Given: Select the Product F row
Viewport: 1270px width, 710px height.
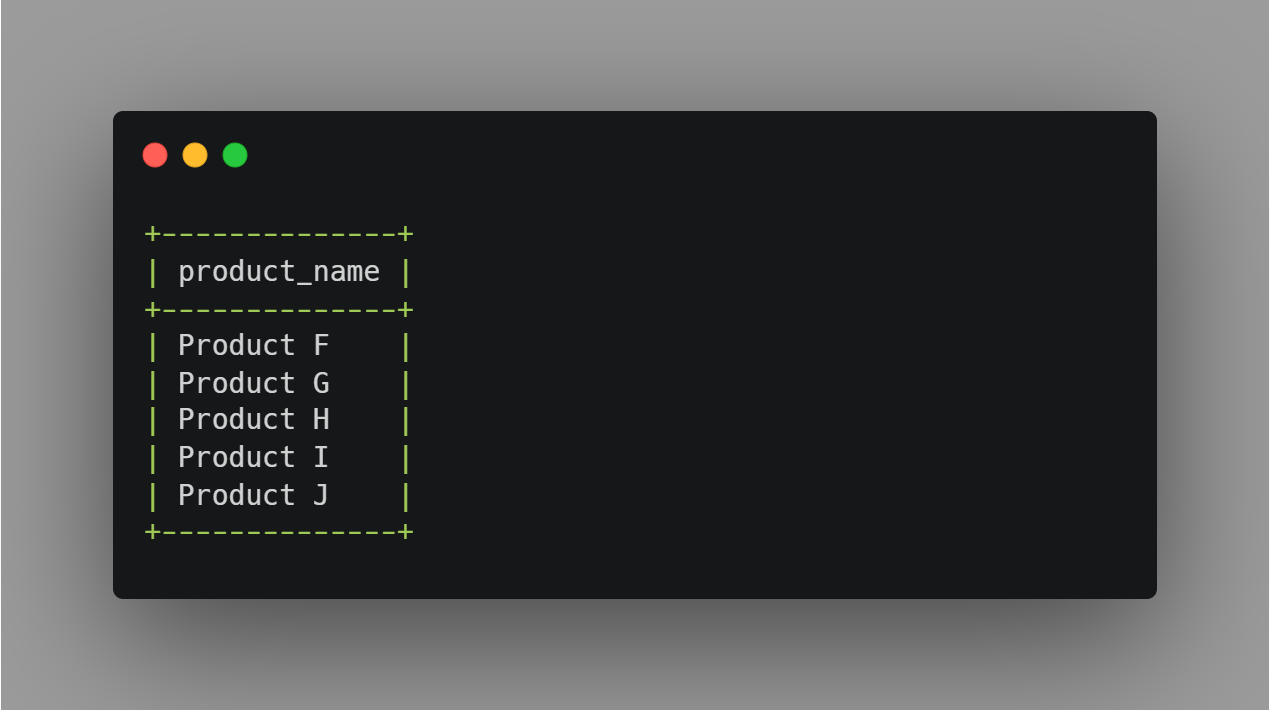Looking at the screenshot, I should click(x=253, y=346).
